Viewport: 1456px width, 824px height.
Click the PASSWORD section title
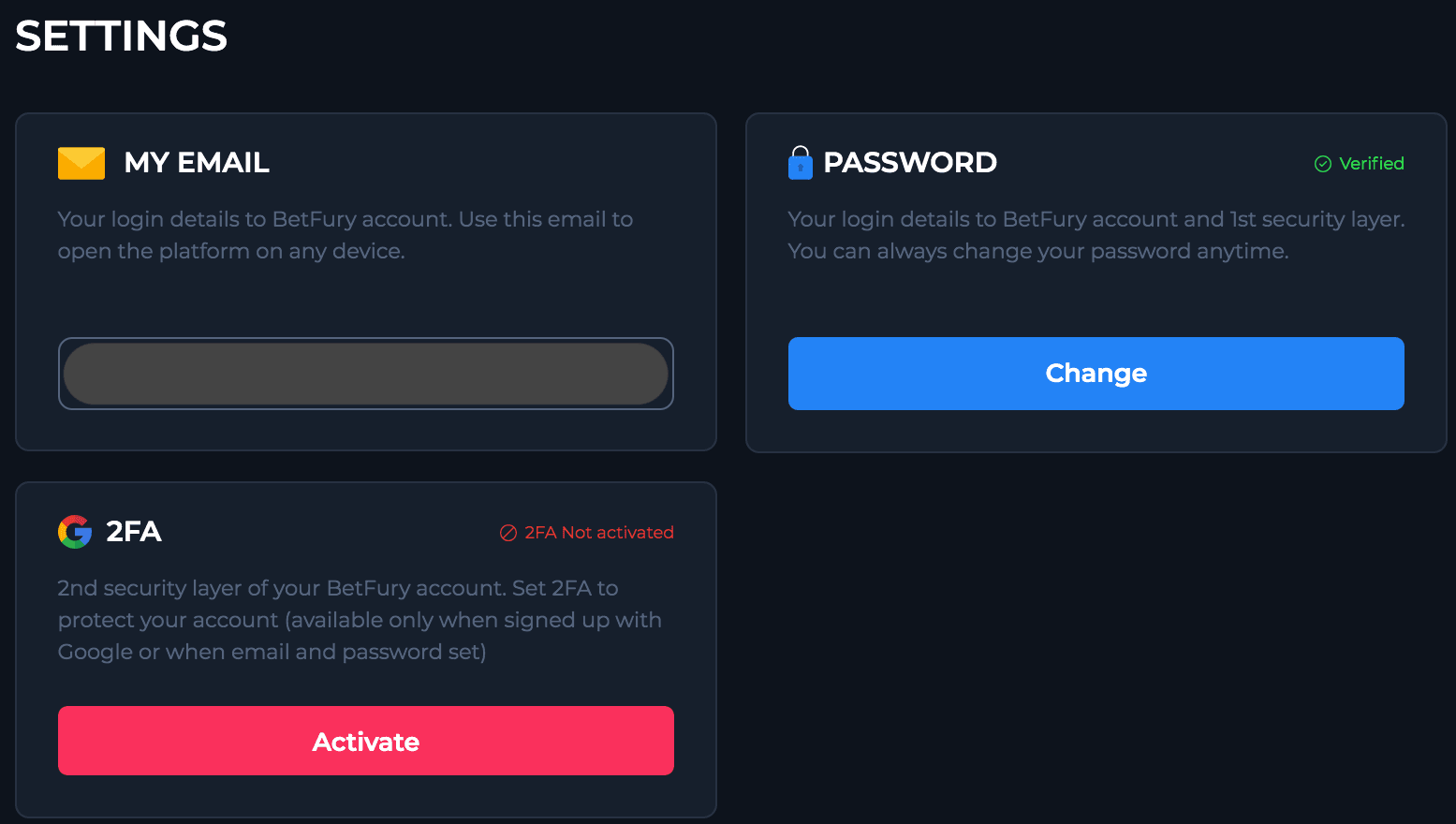pos(909,162)
